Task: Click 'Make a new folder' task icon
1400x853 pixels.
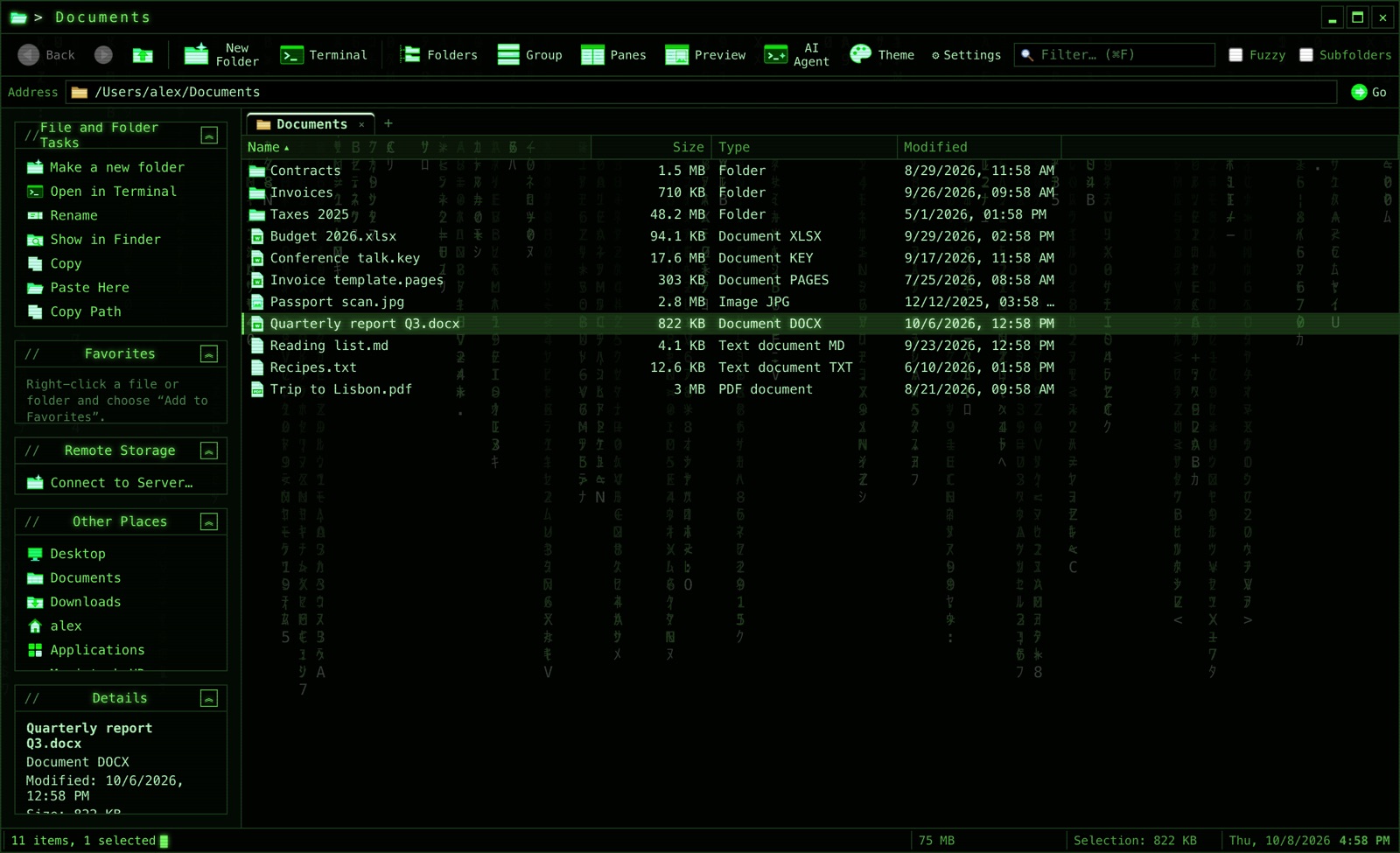Action: (35, 167)
